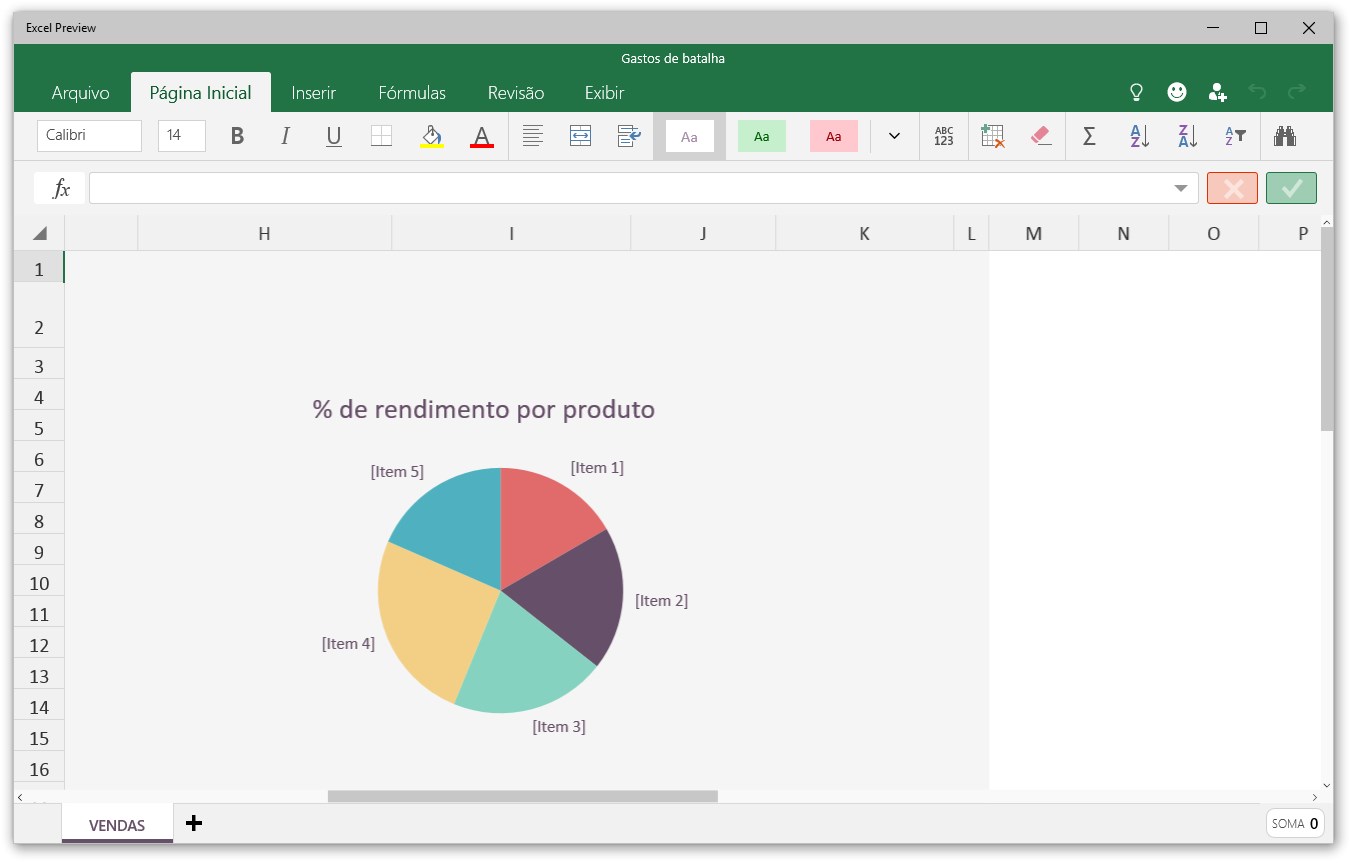
Task: Click the Insert Cells icon
Action: [x=992, y=135]
